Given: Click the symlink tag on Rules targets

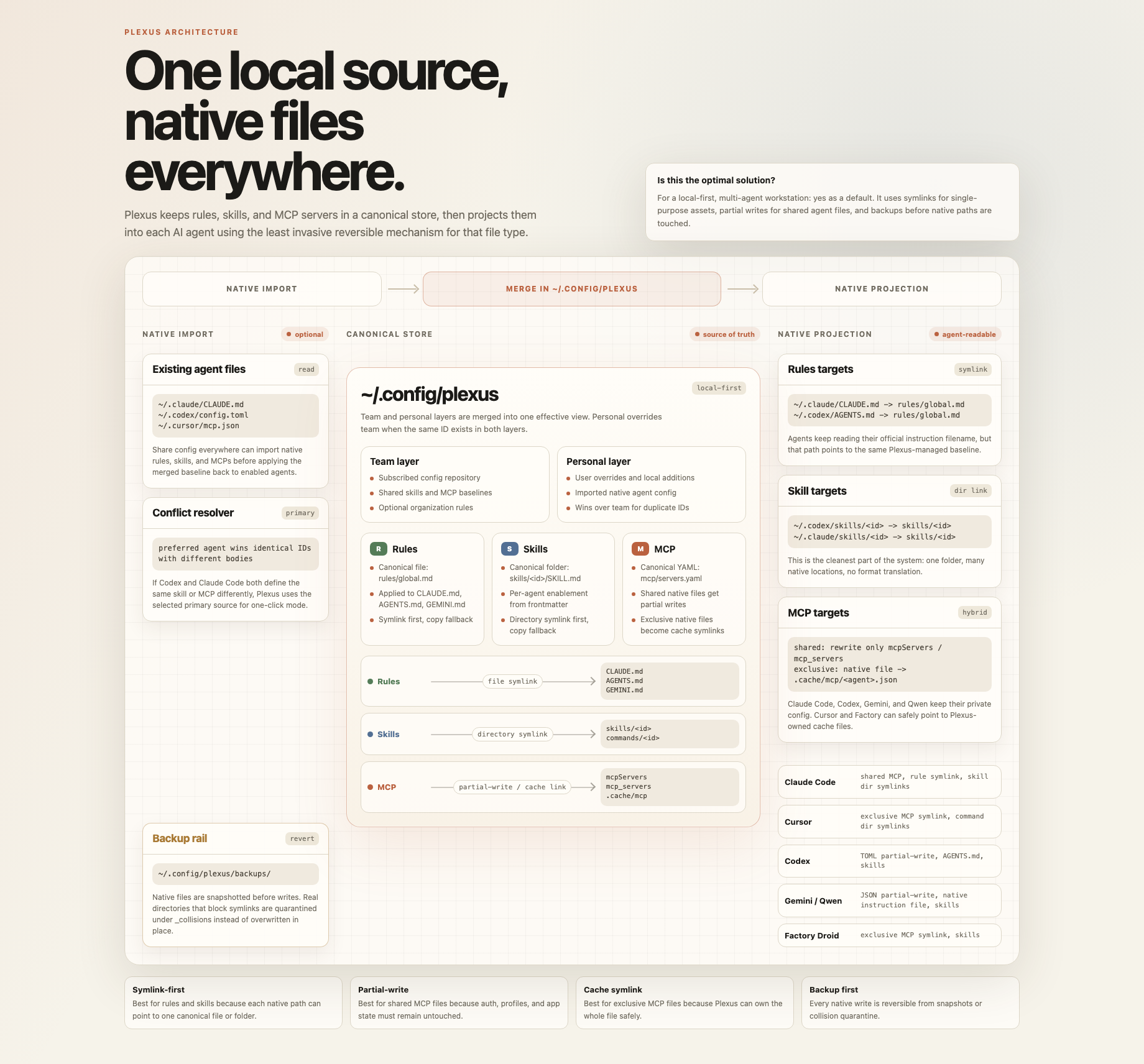Looking at the screenshot, I should pyautogui.click(x=973, y=369).
